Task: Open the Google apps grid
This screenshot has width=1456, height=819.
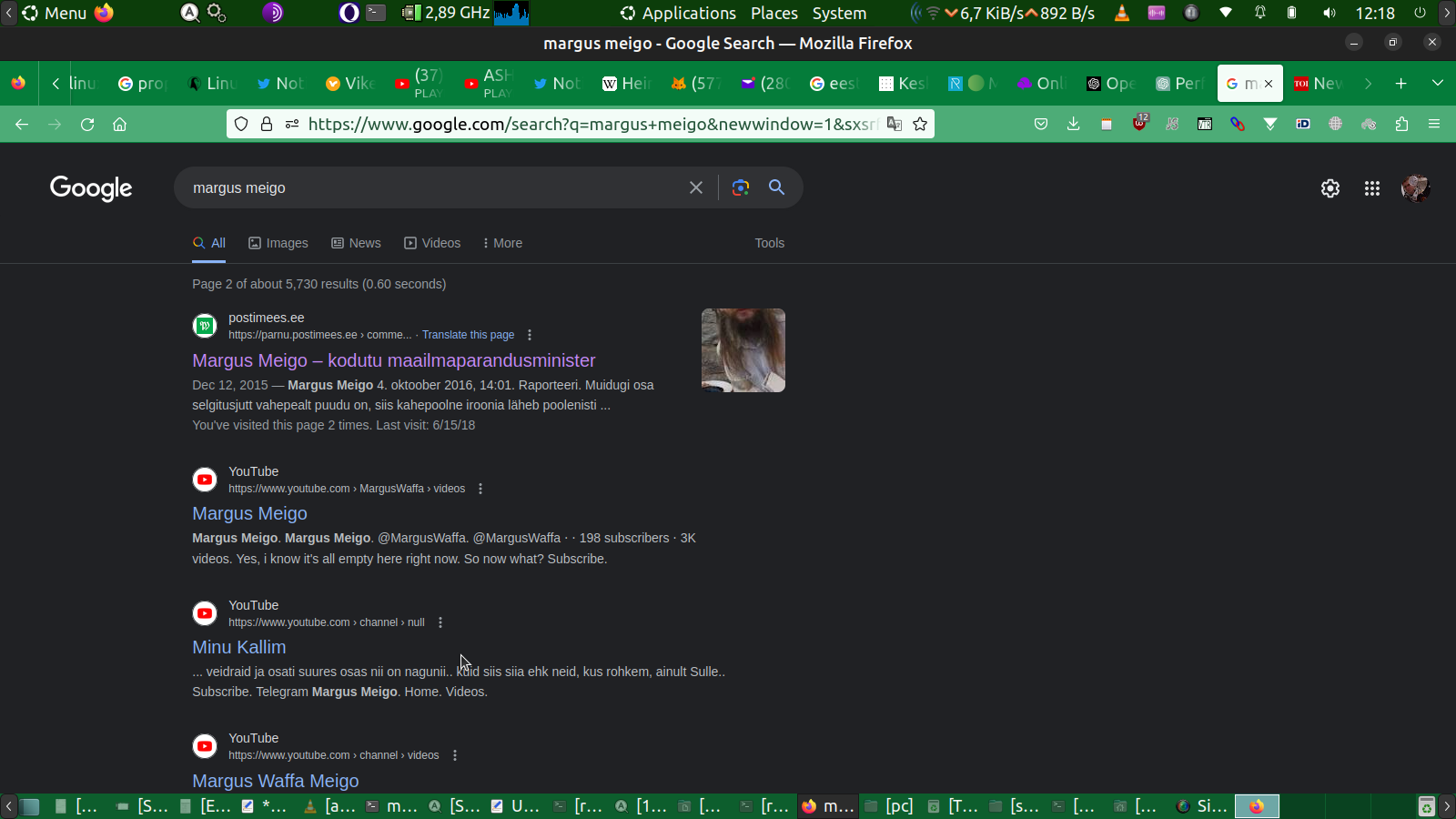Action: click(x=1372, y=188)
